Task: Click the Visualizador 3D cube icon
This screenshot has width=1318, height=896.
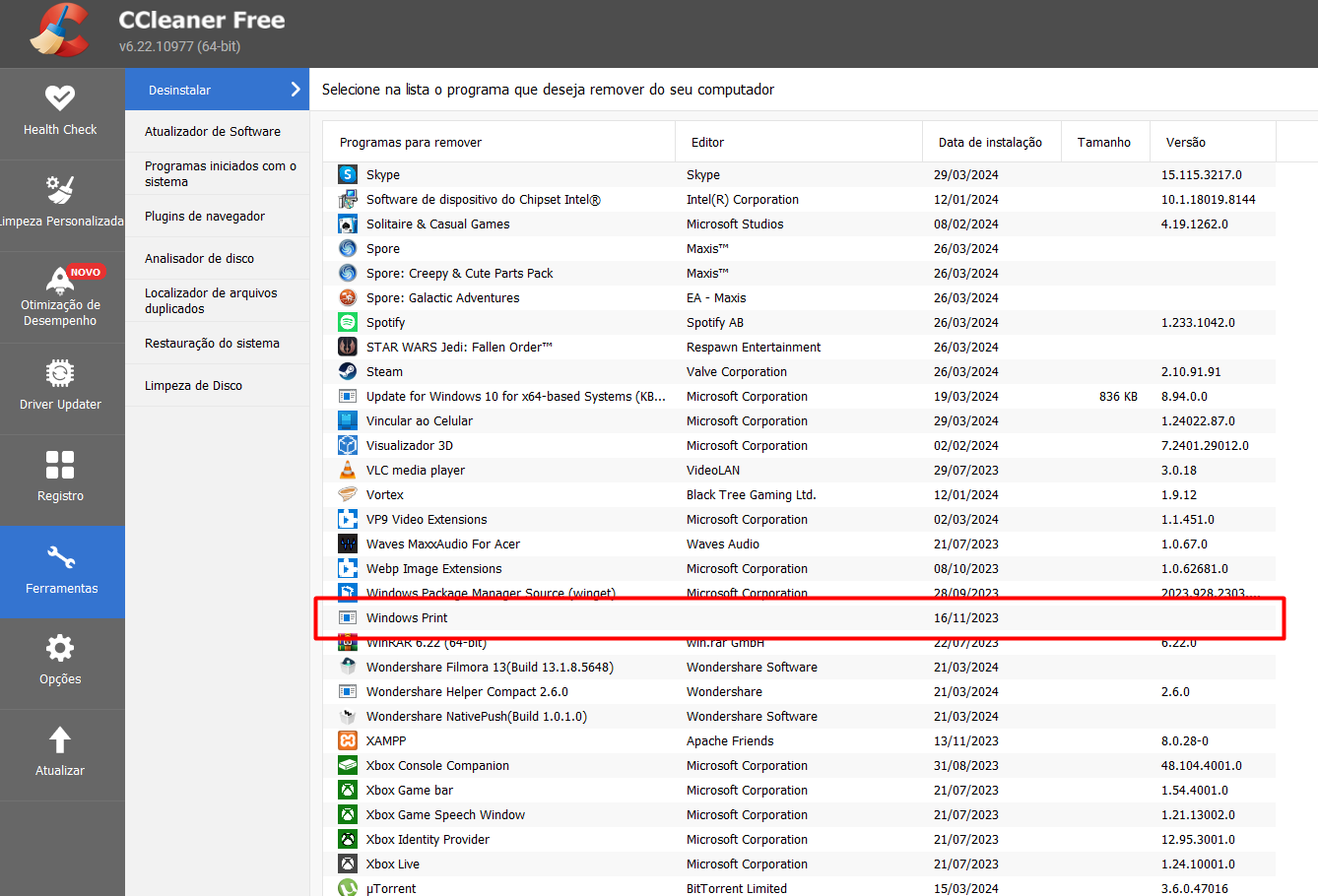Action: tap(348, 445)
